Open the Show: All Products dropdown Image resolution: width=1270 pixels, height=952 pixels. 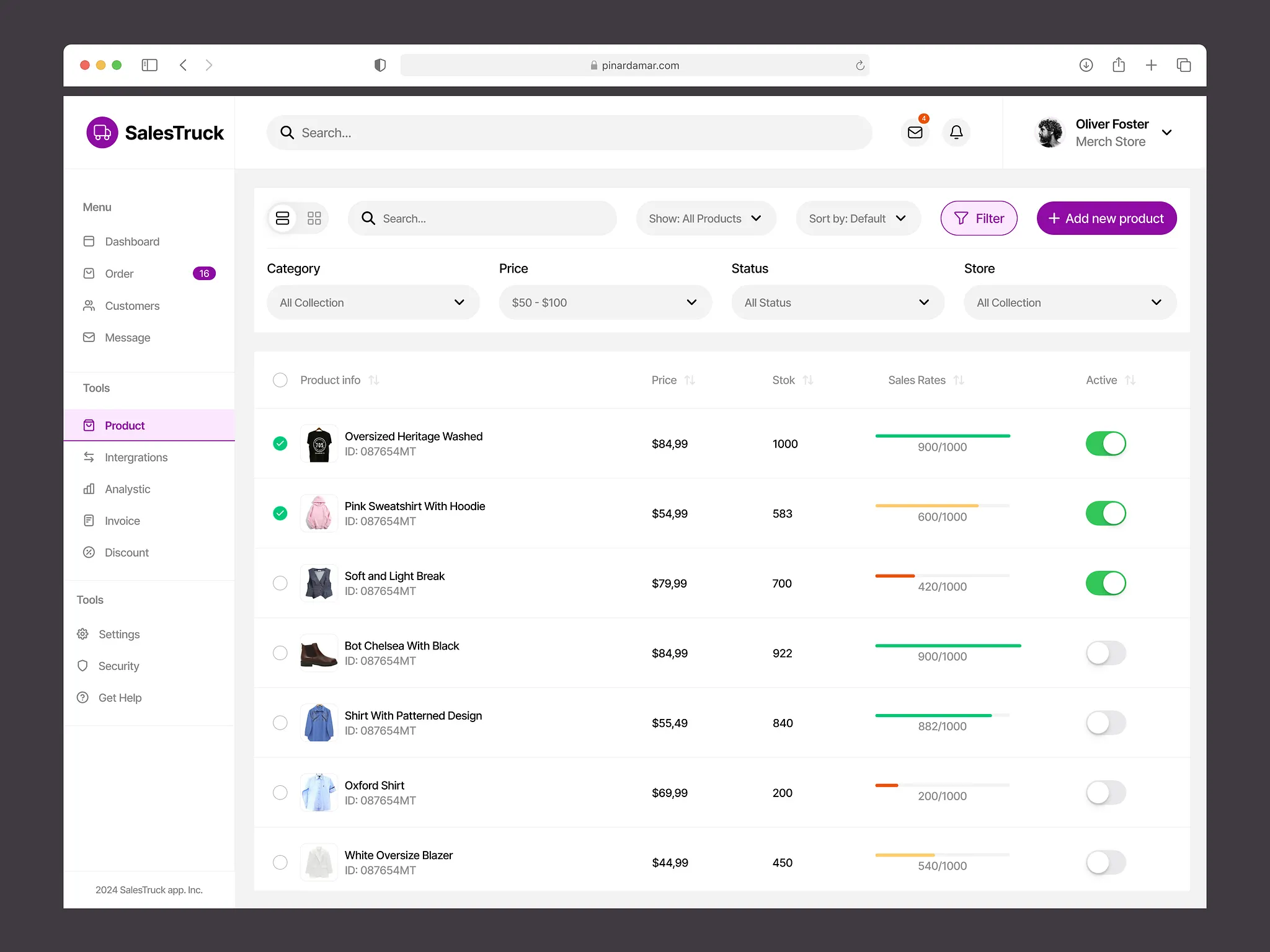(x=706, y=218)
